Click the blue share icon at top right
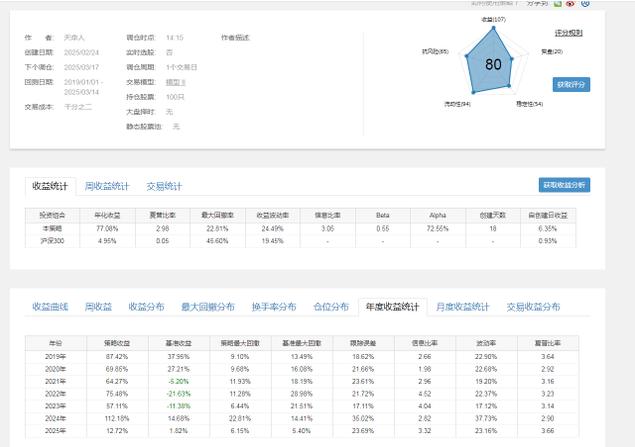This screenshot has width=635, height=447. point(584,3)
